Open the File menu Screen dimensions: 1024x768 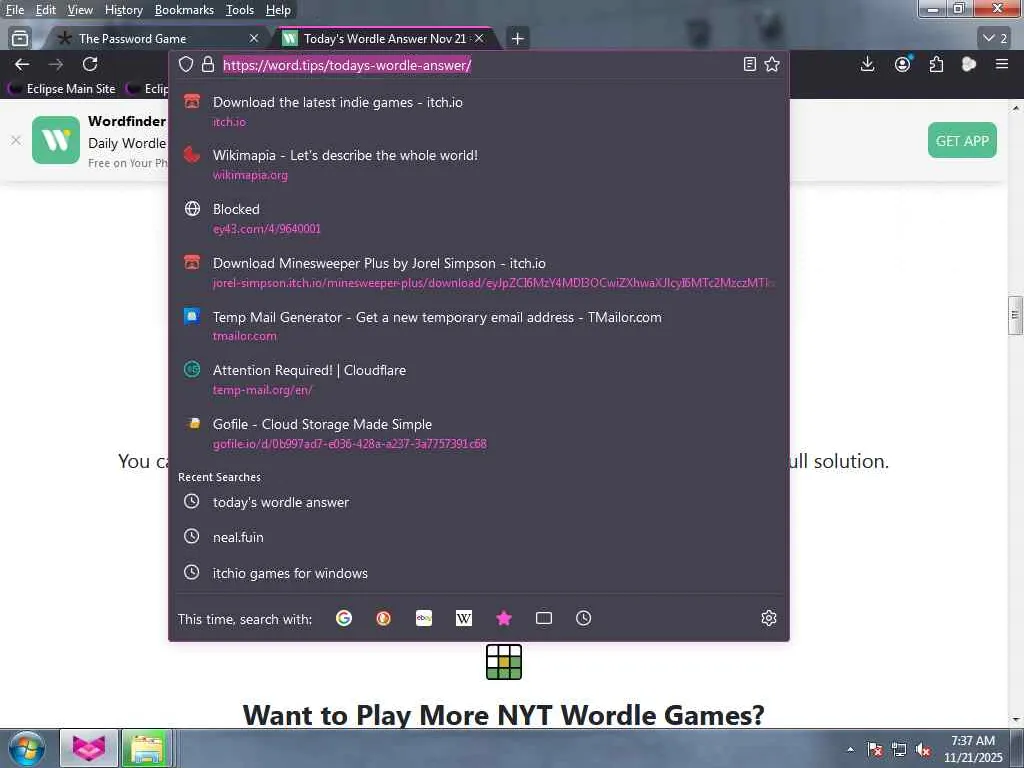coord(14,10)
